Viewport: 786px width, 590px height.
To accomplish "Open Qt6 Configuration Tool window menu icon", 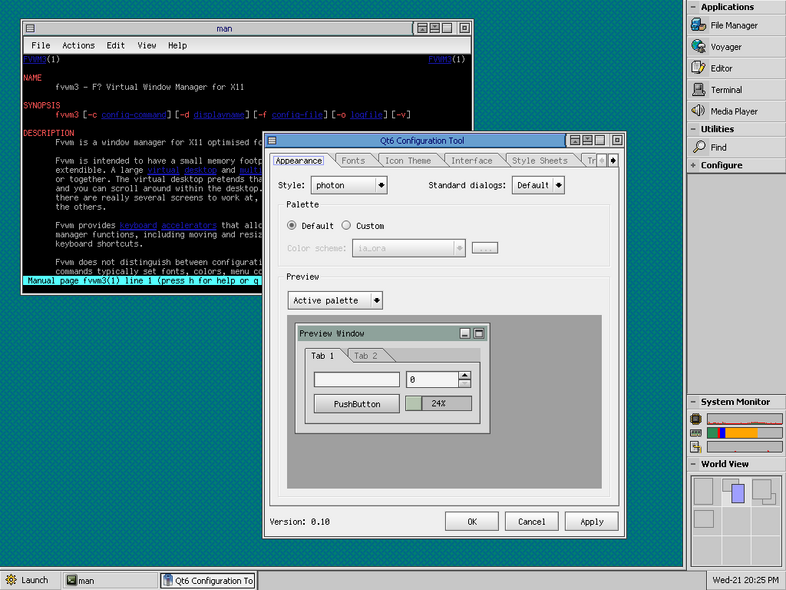I will [x=272, y=140].
